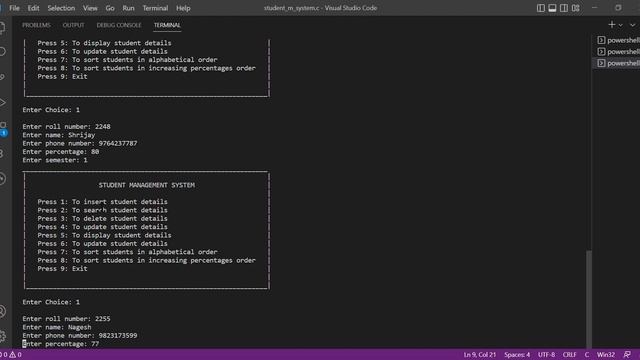The height and width of the screenshot is (360, 640).
Task: Click the line 'Enter phone number: 9823173599'
Action: point(80,336)
